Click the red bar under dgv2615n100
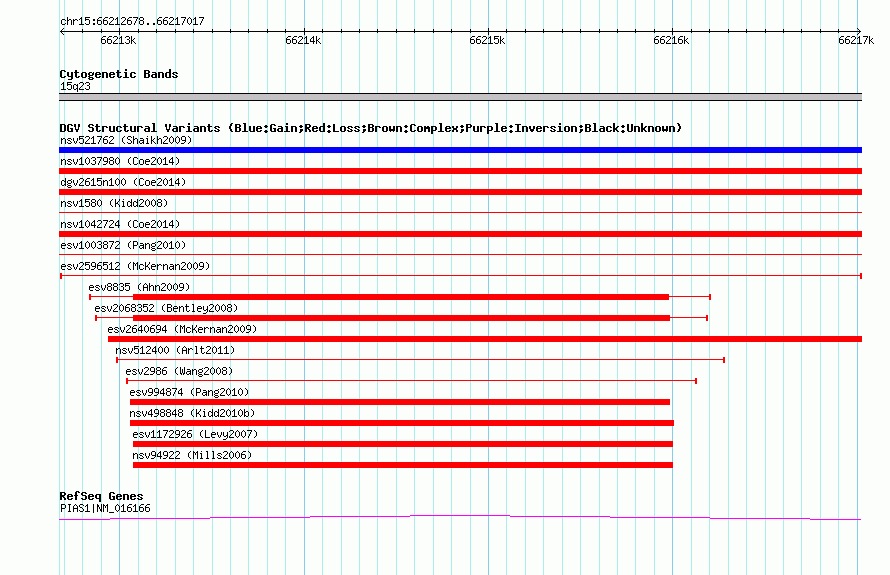The width and height of the screenshot is (890, 575). (x=460, y=192)
